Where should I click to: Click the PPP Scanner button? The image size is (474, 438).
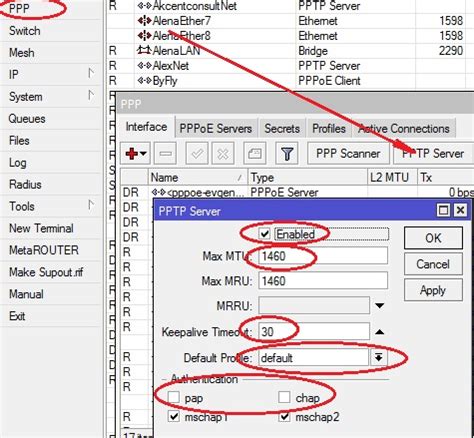[x=348, y=154]
